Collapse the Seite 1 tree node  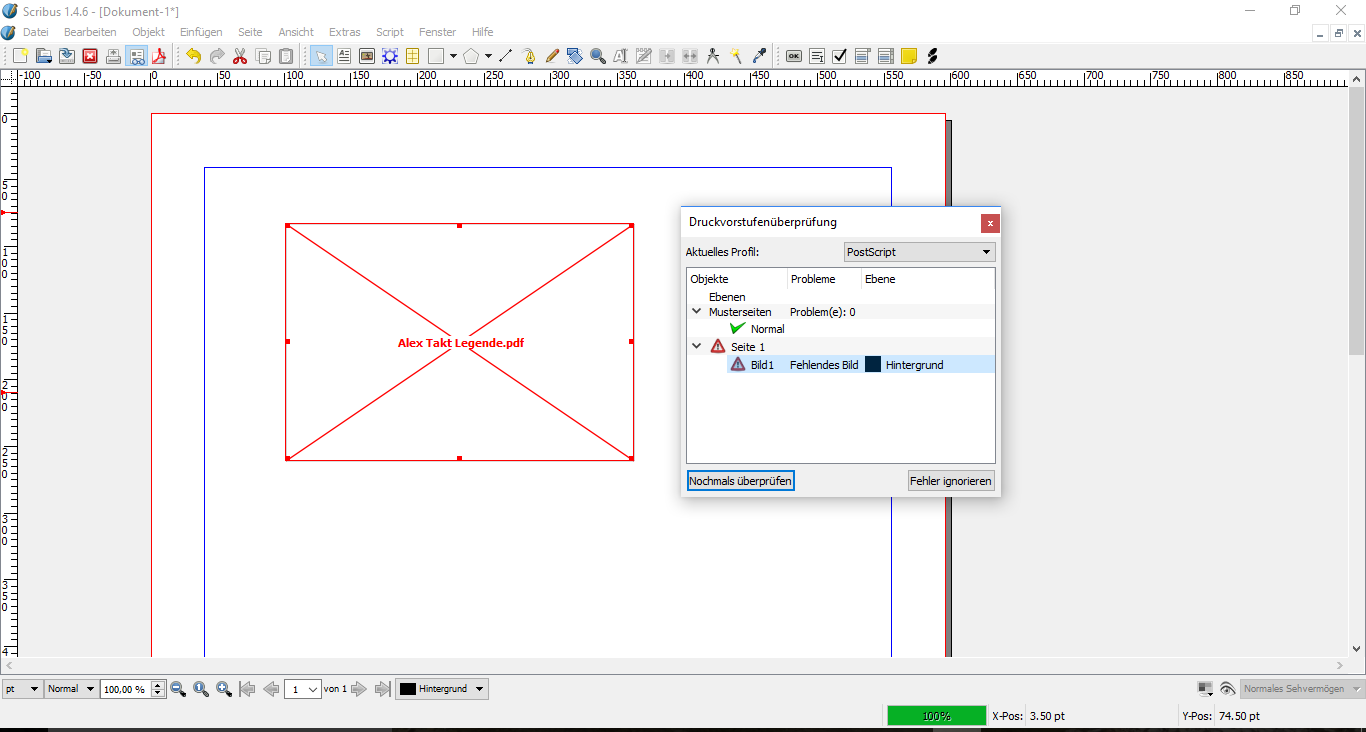696,346
